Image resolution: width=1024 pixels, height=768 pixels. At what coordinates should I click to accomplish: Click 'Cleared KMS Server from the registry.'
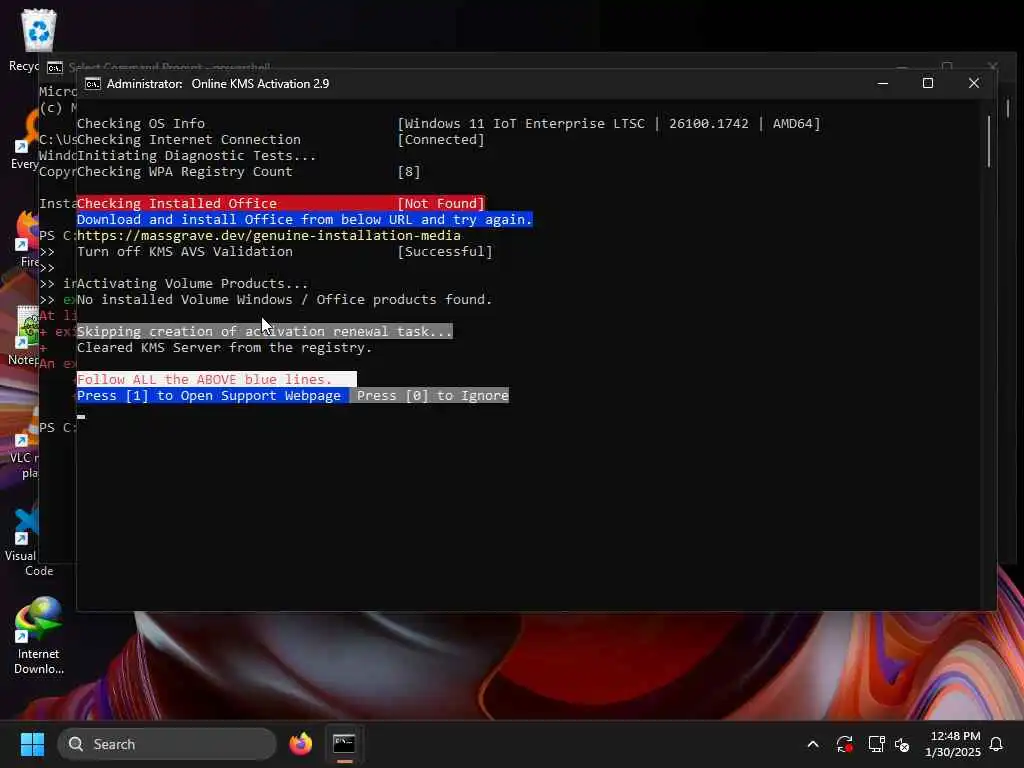coord(225,347)
